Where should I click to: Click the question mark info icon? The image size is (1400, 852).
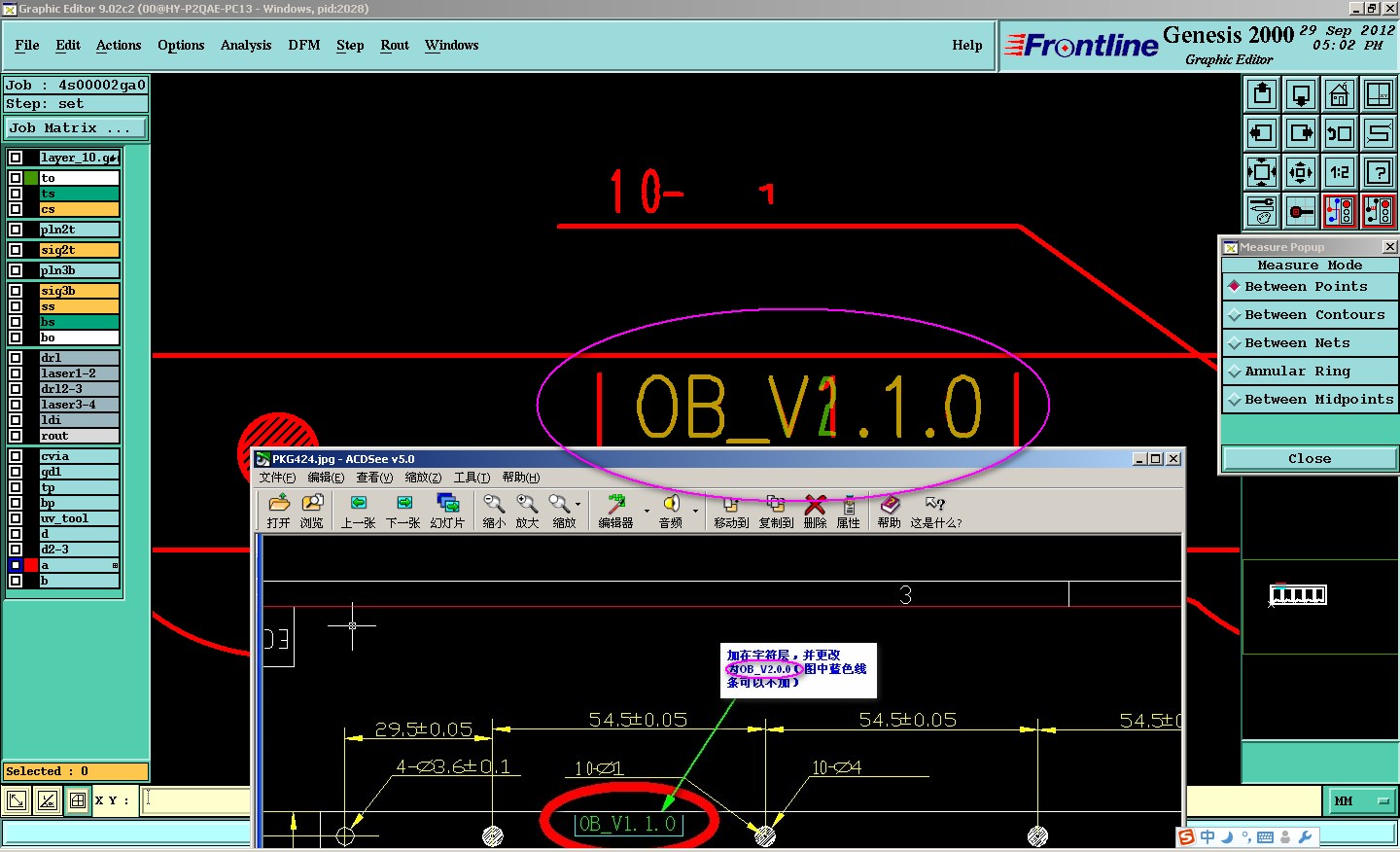coord(1379,172)
